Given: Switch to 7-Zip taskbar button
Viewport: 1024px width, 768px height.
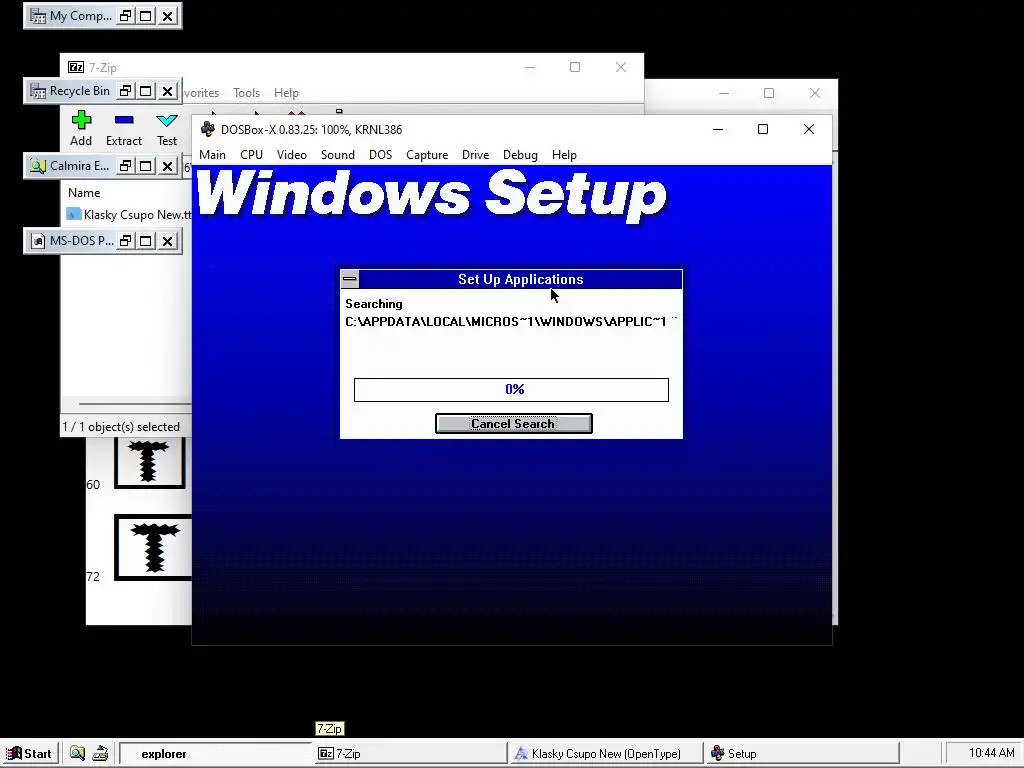Looking at the screenshot, I should (x=409, y=753).
